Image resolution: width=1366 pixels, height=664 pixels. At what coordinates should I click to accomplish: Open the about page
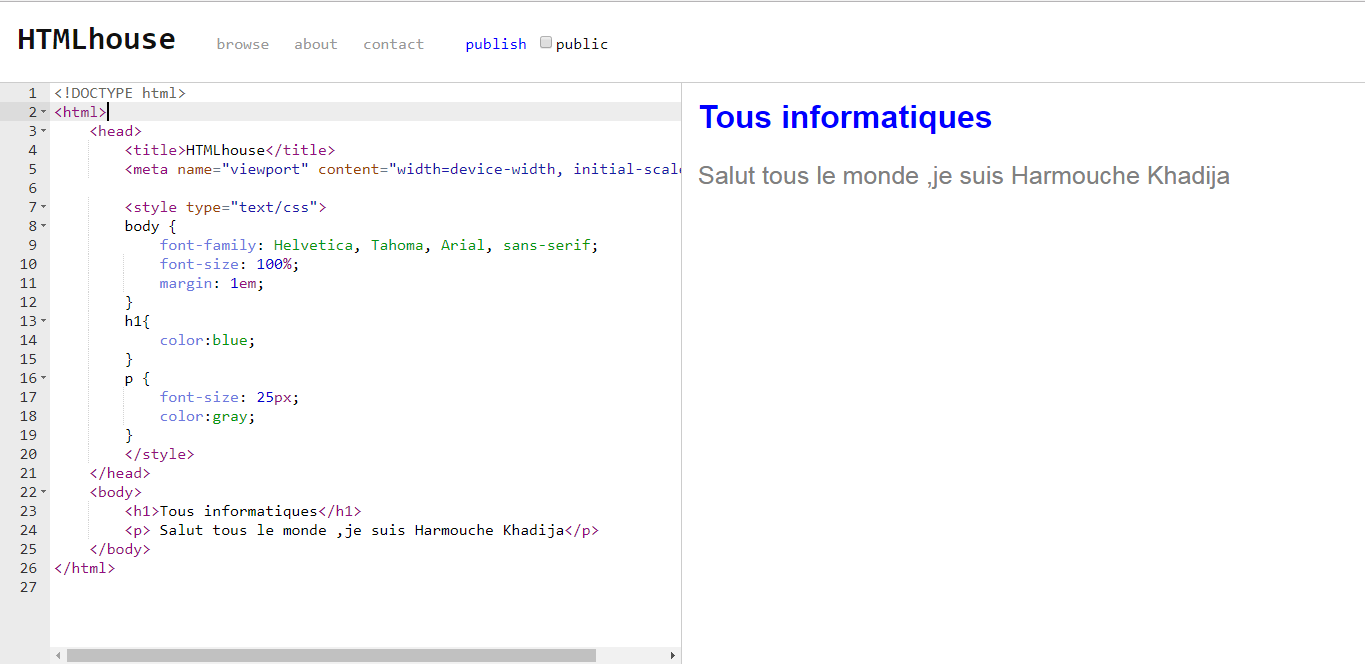click(316, 44)
